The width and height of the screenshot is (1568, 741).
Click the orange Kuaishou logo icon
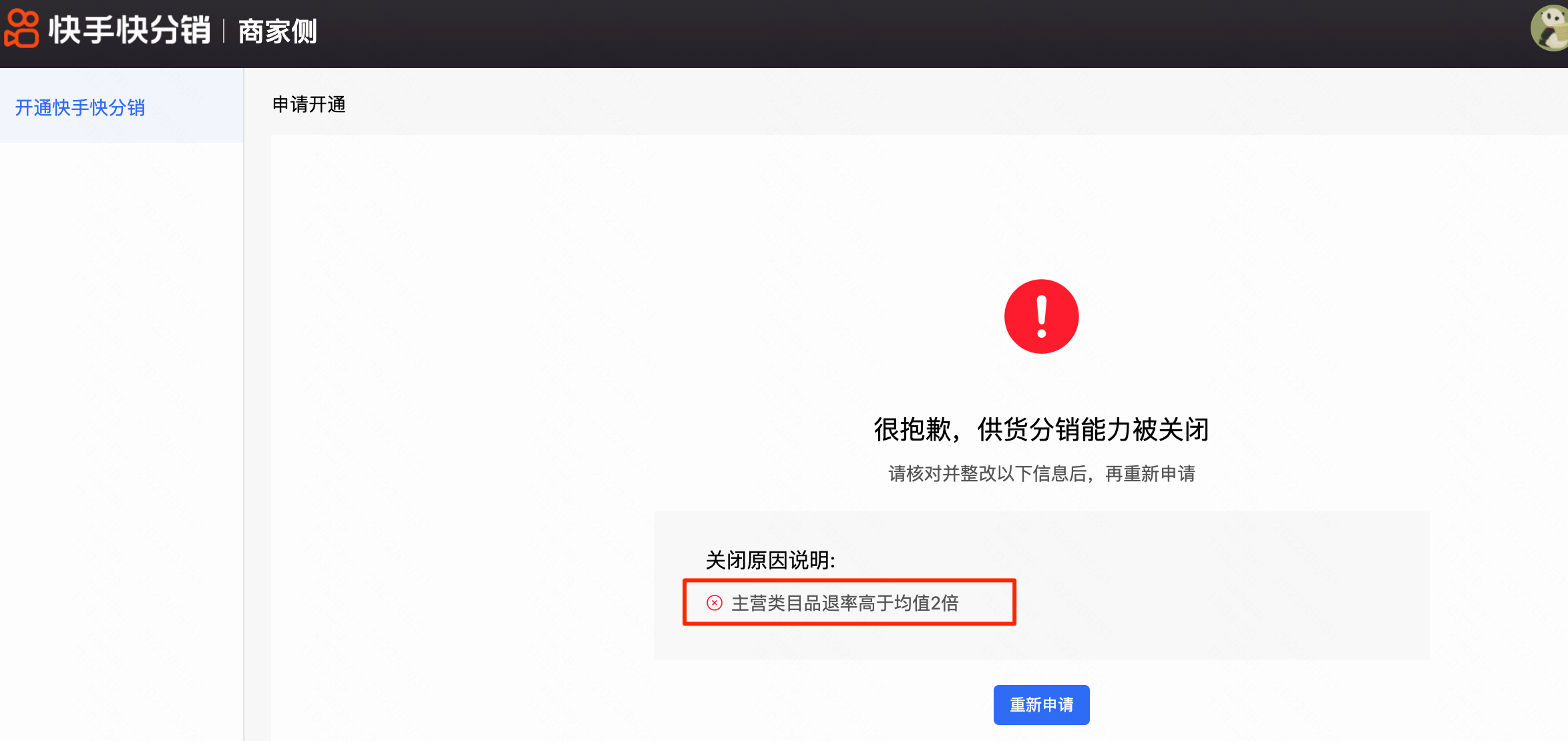[x=22, y=29]
